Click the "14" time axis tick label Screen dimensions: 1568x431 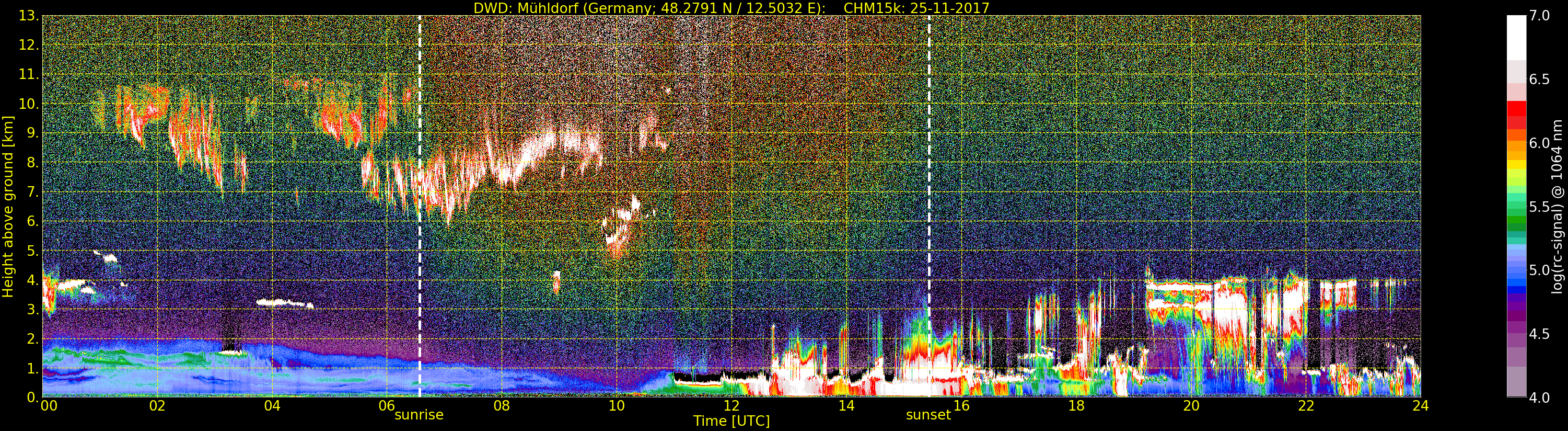pyautogui.click(x=846, y=405)
